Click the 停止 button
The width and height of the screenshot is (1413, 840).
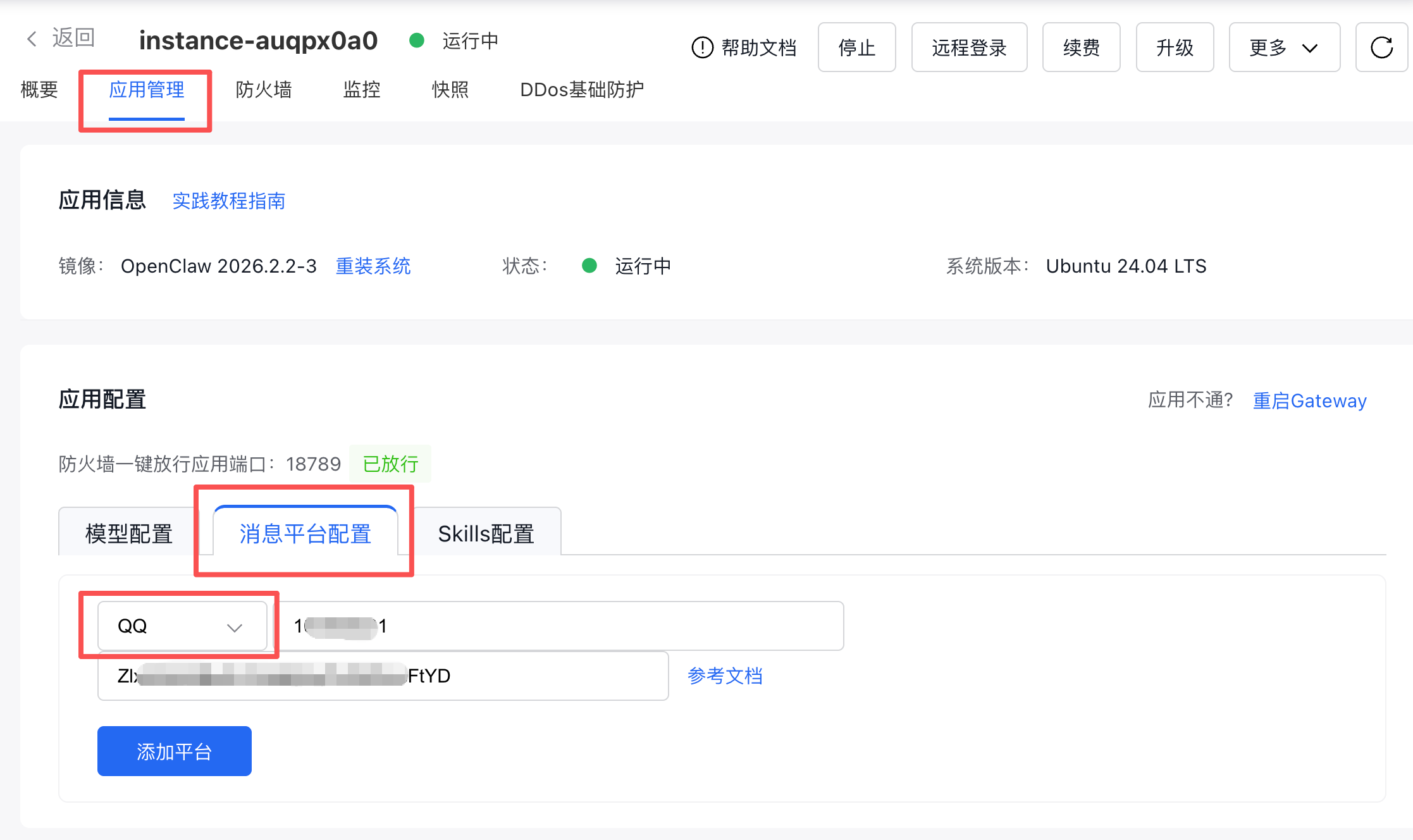pyautogui.click(x=856, y=47)
